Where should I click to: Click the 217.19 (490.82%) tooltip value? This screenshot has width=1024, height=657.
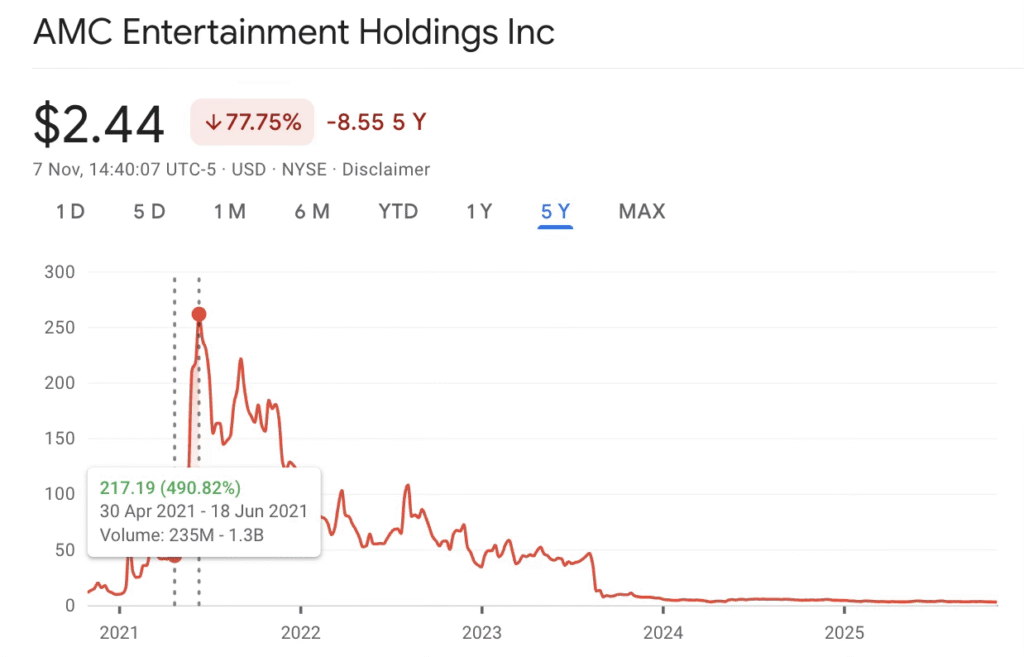coord(170,488)
